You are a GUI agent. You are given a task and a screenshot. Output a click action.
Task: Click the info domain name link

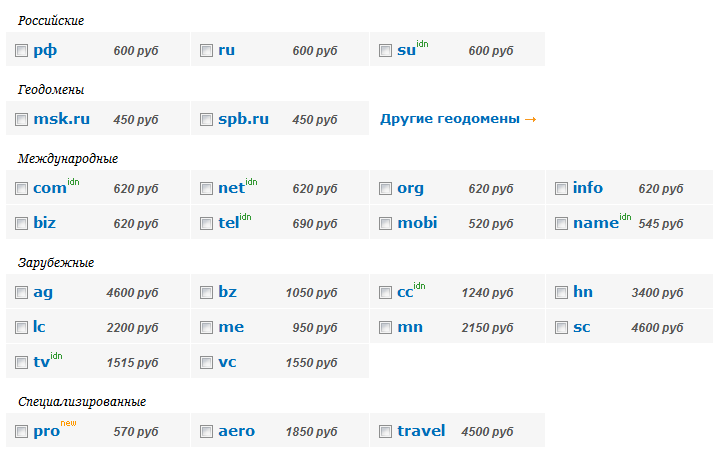pos(588,188)
